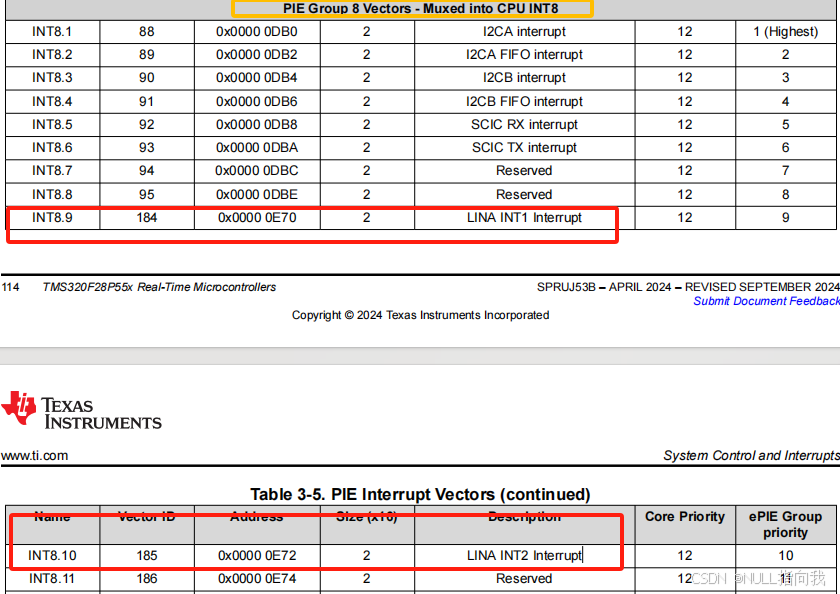The width and height of the screenshot is (840, 594).
Task: Select the INT8.9 name cell
Action: coord(52,217)
